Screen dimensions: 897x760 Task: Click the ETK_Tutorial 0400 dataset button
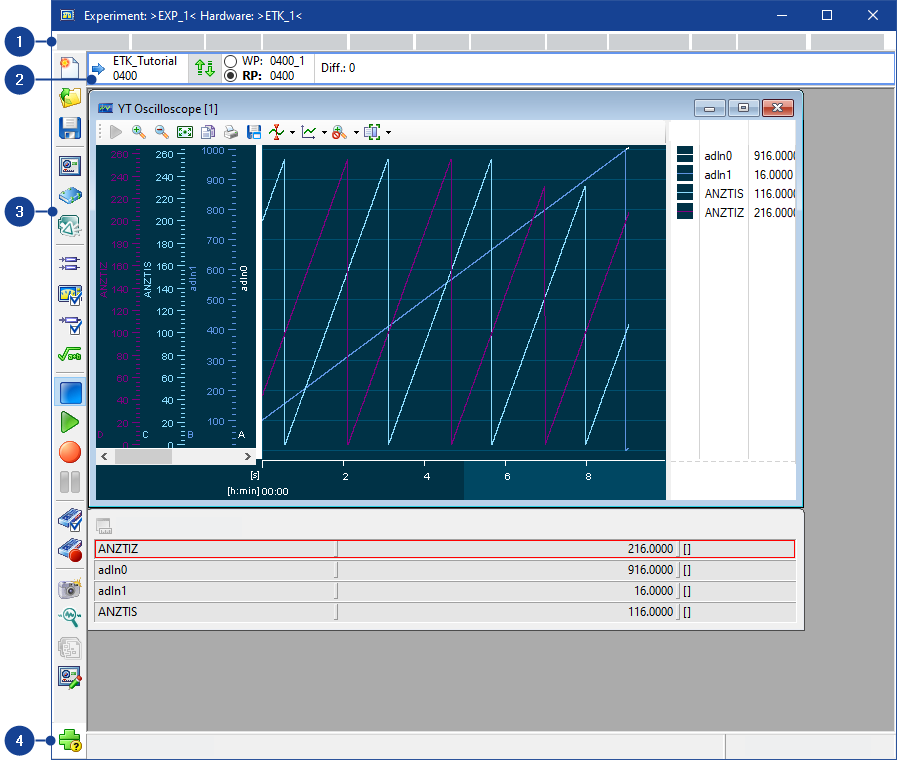(139, 68)
